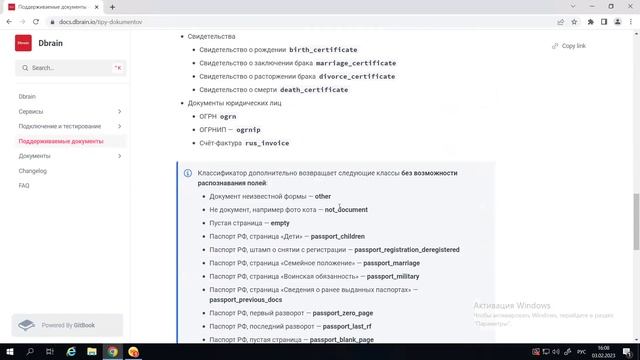Screen dimensions: 640x360
Task: Click the passport_children class name
Action: pos(338,236)
